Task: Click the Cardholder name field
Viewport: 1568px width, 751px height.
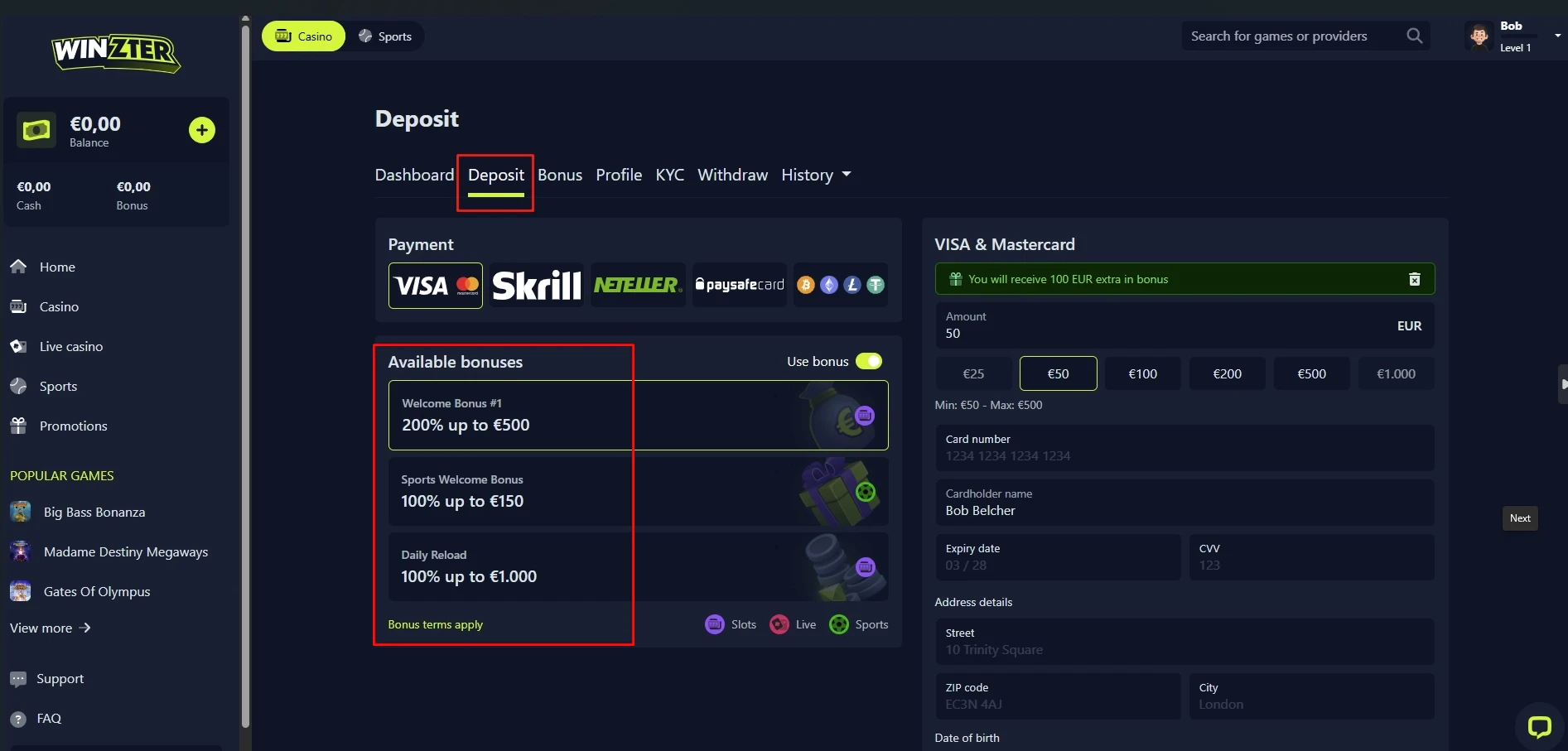Action: (x=1184, y=503)
